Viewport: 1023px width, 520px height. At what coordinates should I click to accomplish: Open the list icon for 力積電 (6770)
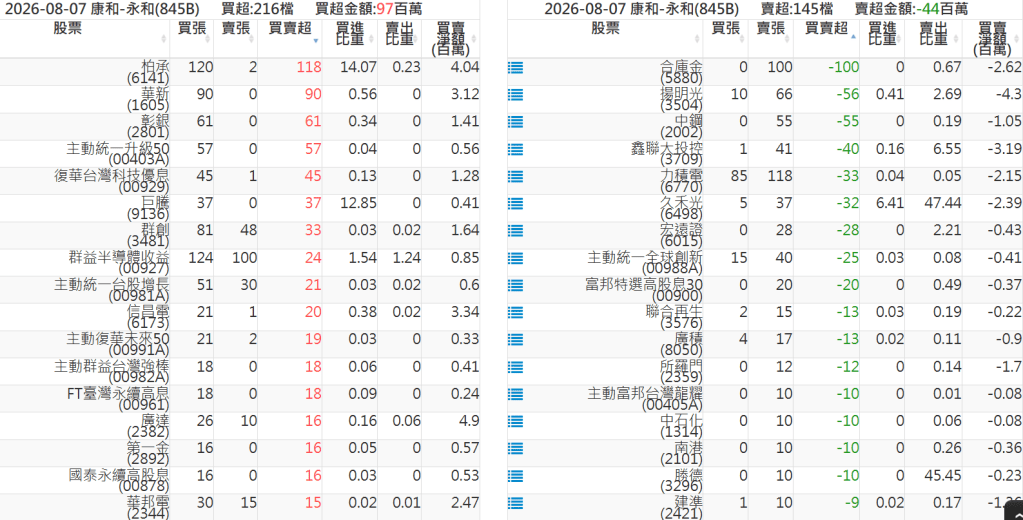(x=515, y=176)
